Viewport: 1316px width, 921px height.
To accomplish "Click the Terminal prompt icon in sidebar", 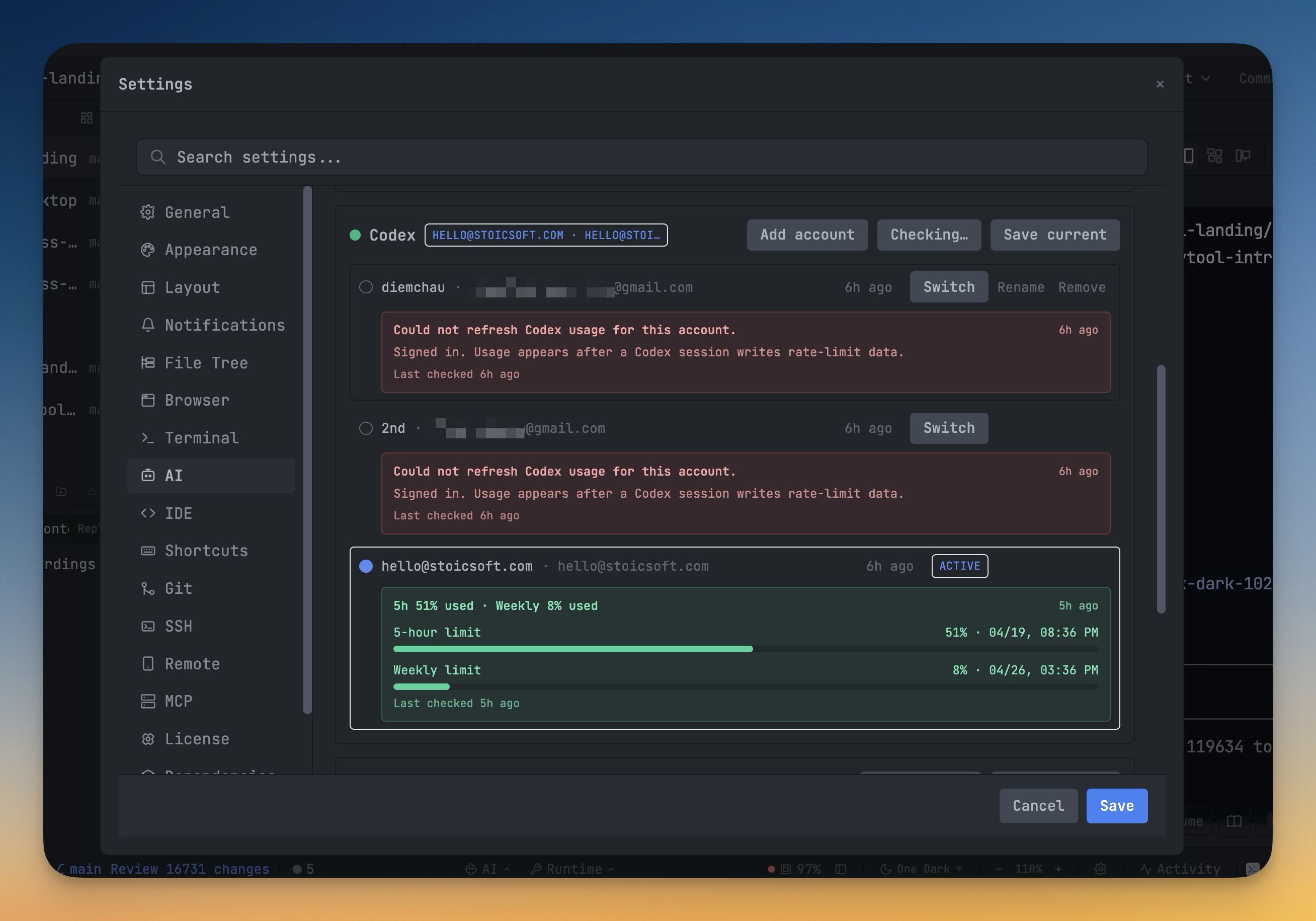I will click(x=148, y=438).
